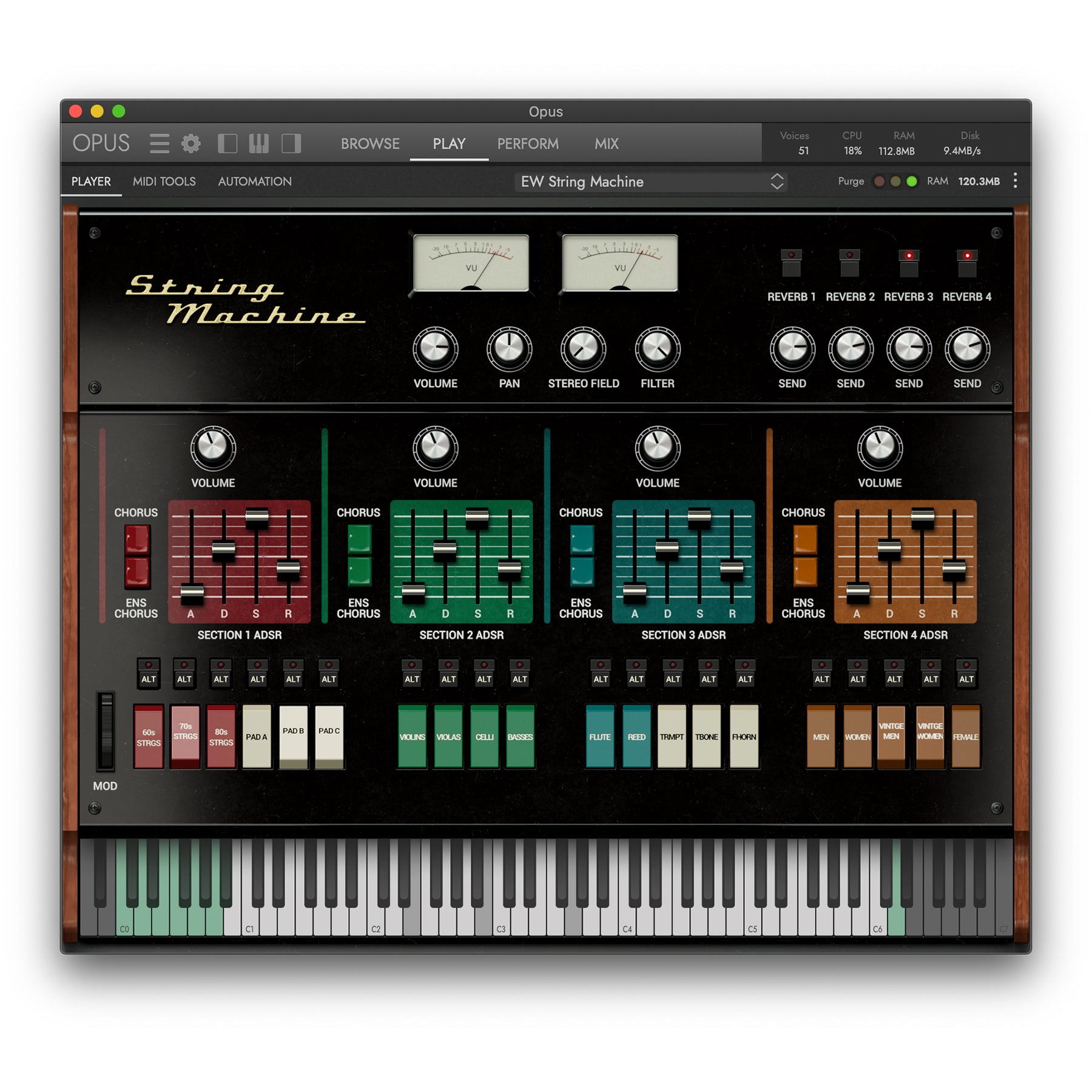Select the FEMALE voice key
Image resolution: width=1092 pixels, height=1092 pixels.
click(966, 736)
